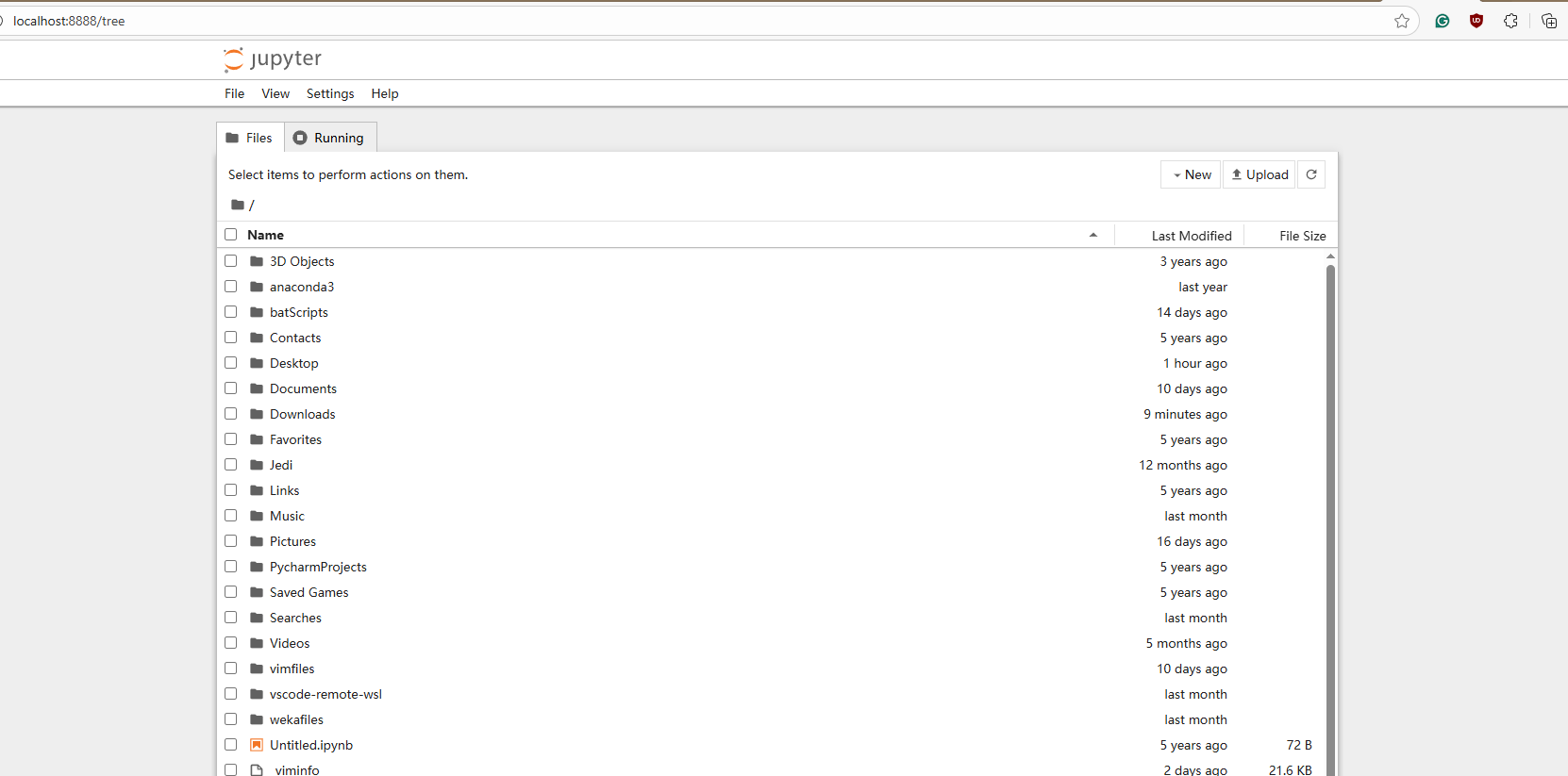
Task: Open the New dropdown menu
Action: tap(1191, 174)
